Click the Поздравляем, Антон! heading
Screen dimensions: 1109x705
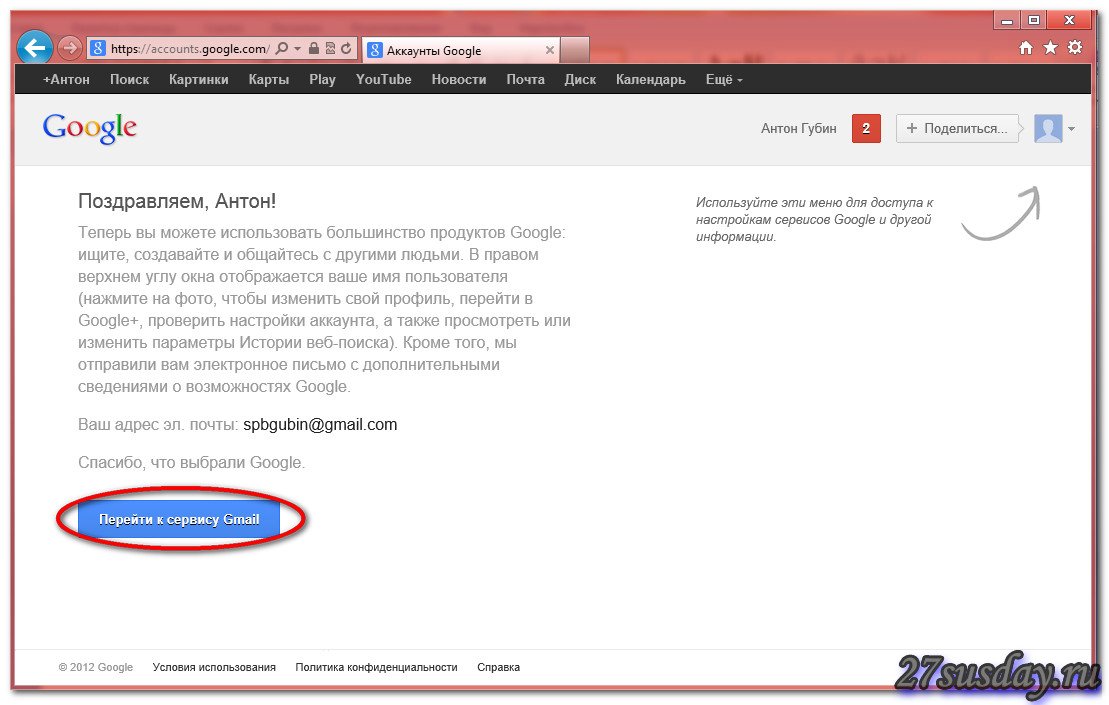pos(177,202)
